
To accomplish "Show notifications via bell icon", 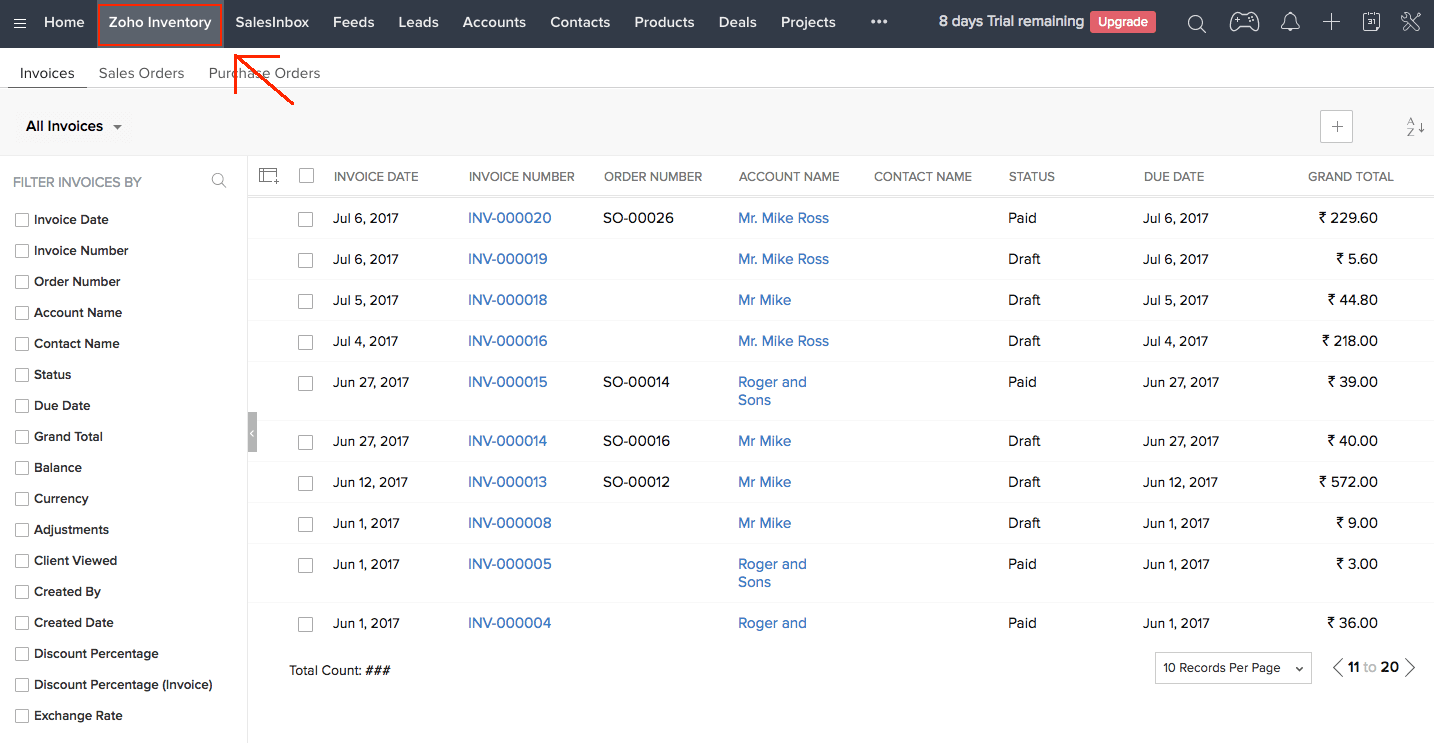I will coord(1290,22).
